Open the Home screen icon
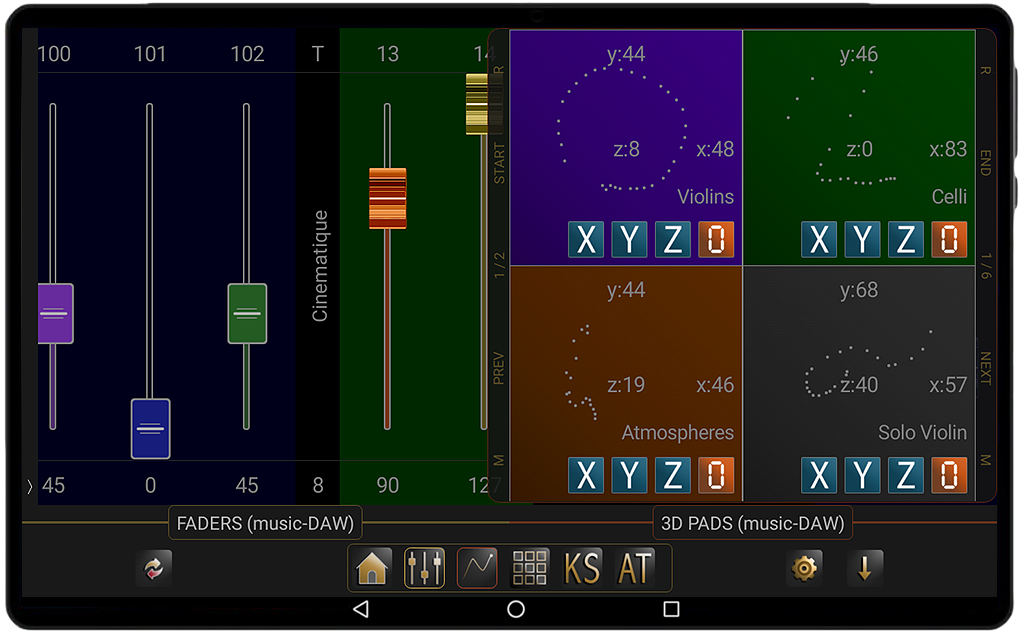This screenshot has height=633, width=1024. pyautogui.click(x=372, y=569)
